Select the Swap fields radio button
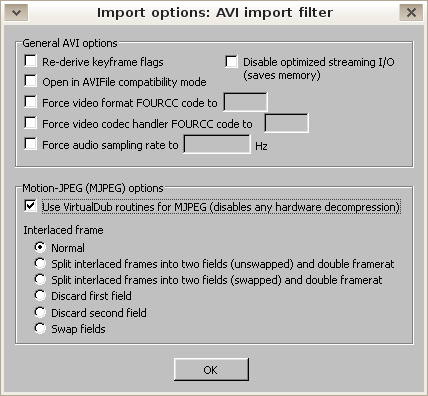The height and width of the screenshot is (396, 428). tap(40, 328)
